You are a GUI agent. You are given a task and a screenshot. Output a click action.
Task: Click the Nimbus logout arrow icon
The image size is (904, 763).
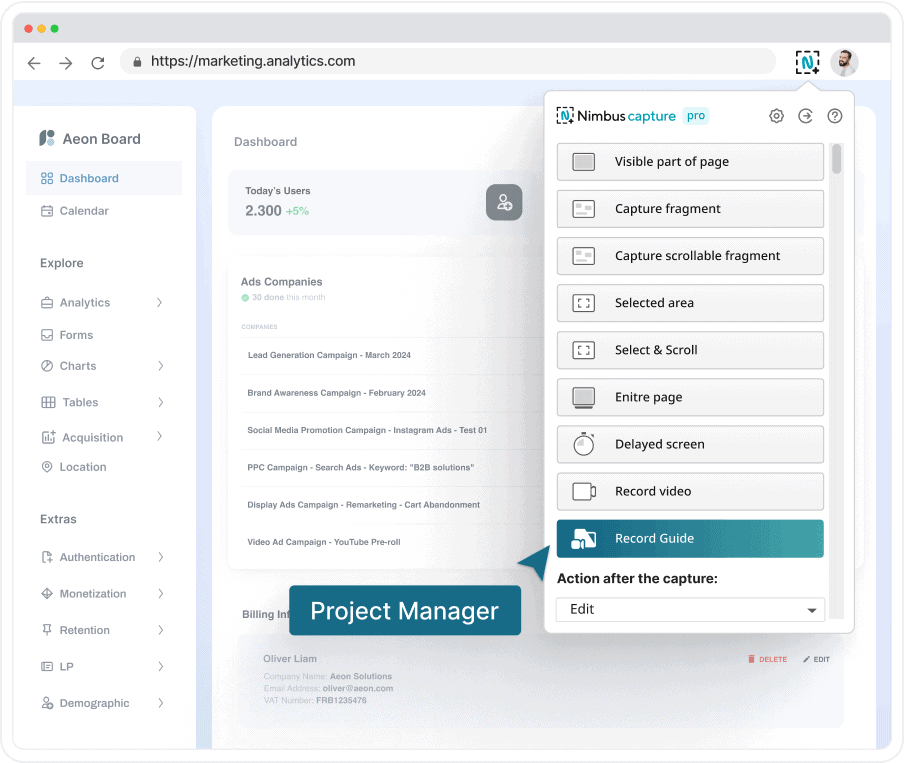pos(805,116)
